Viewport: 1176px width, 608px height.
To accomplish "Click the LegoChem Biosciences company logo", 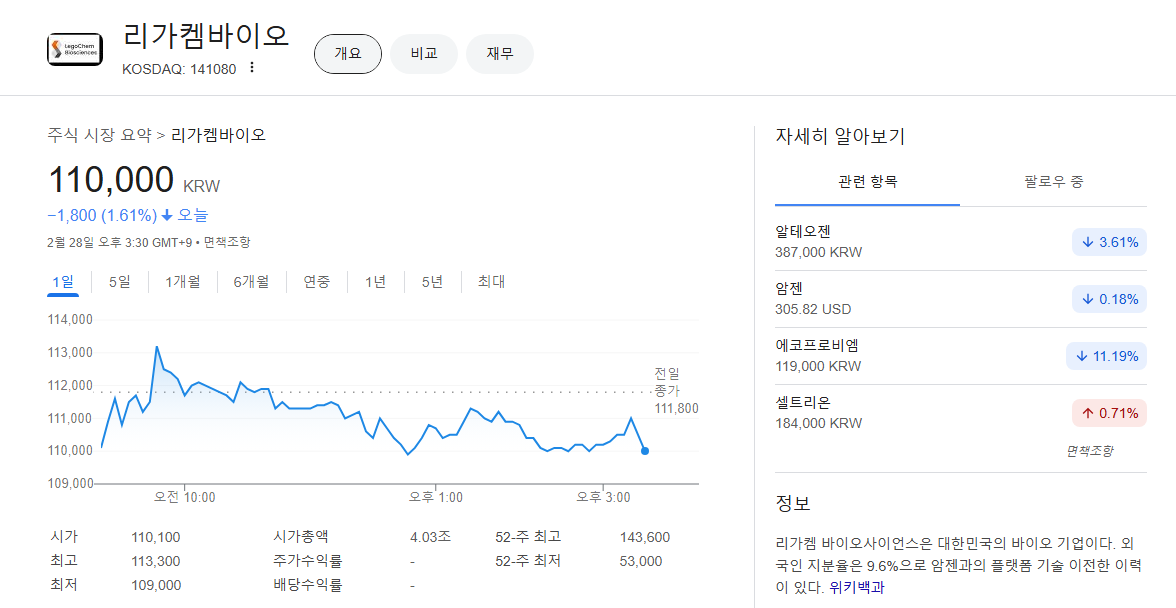I will tap(75, 49).
